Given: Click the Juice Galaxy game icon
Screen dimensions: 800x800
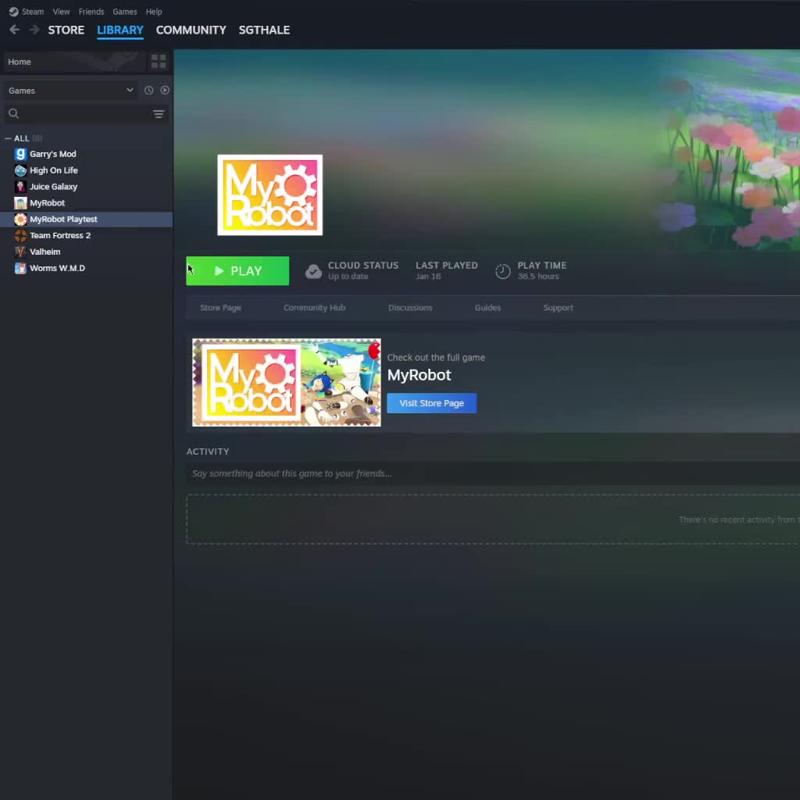Looking at the screenshot, I should tap(20, 187).
